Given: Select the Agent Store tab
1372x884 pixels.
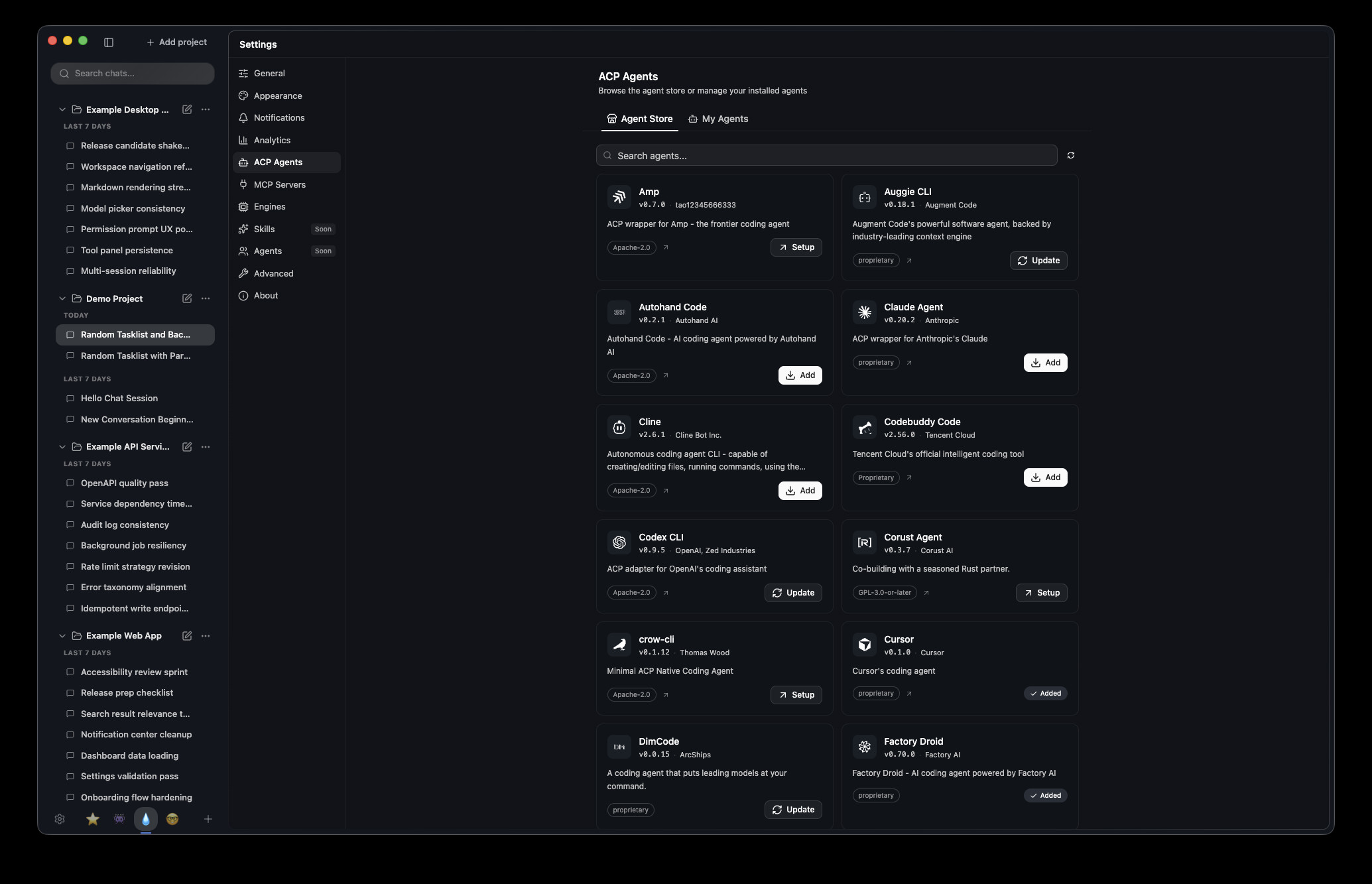Looking at the screenshot, I should (640, 119).
